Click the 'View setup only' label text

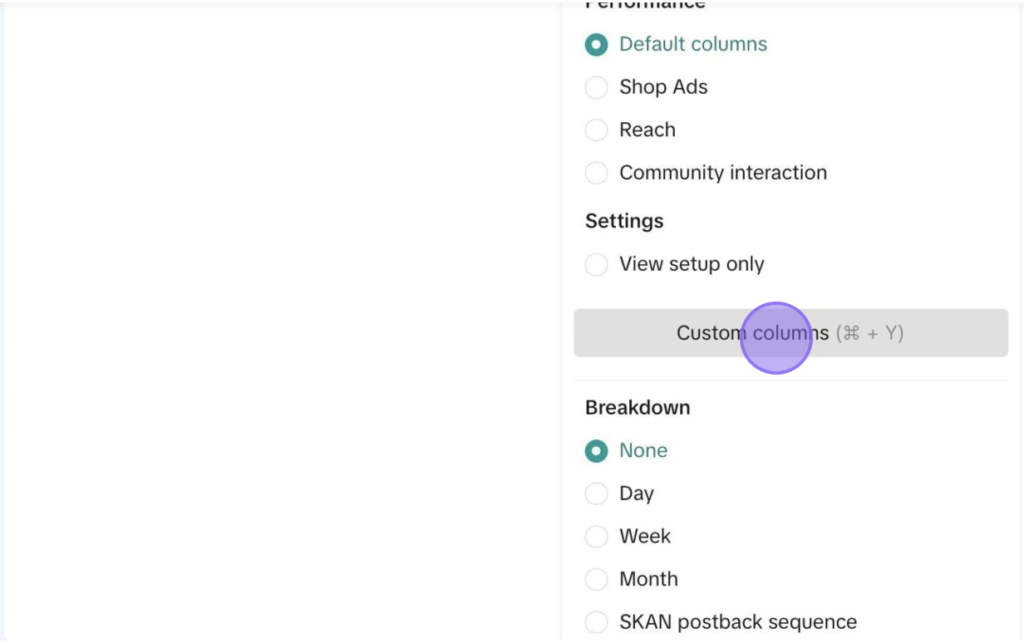point(692,264)
